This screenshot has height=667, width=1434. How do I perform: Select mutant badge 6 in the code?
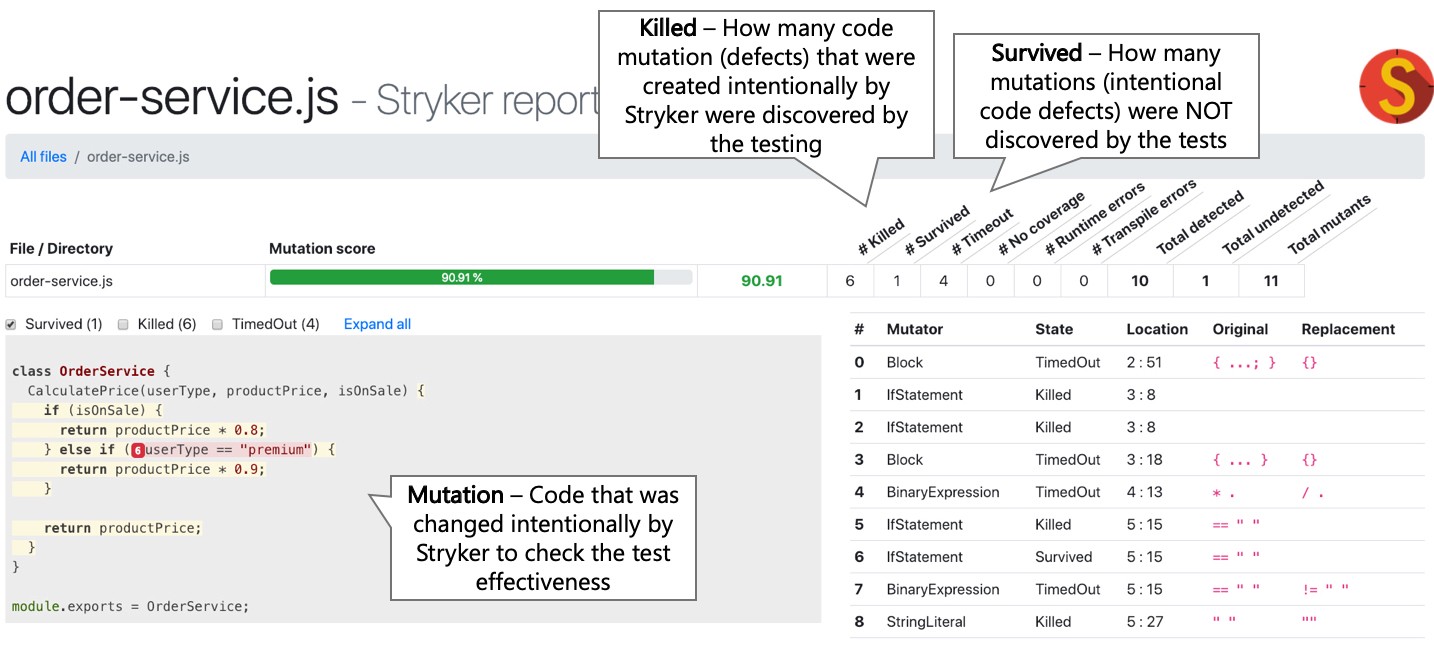139,449
